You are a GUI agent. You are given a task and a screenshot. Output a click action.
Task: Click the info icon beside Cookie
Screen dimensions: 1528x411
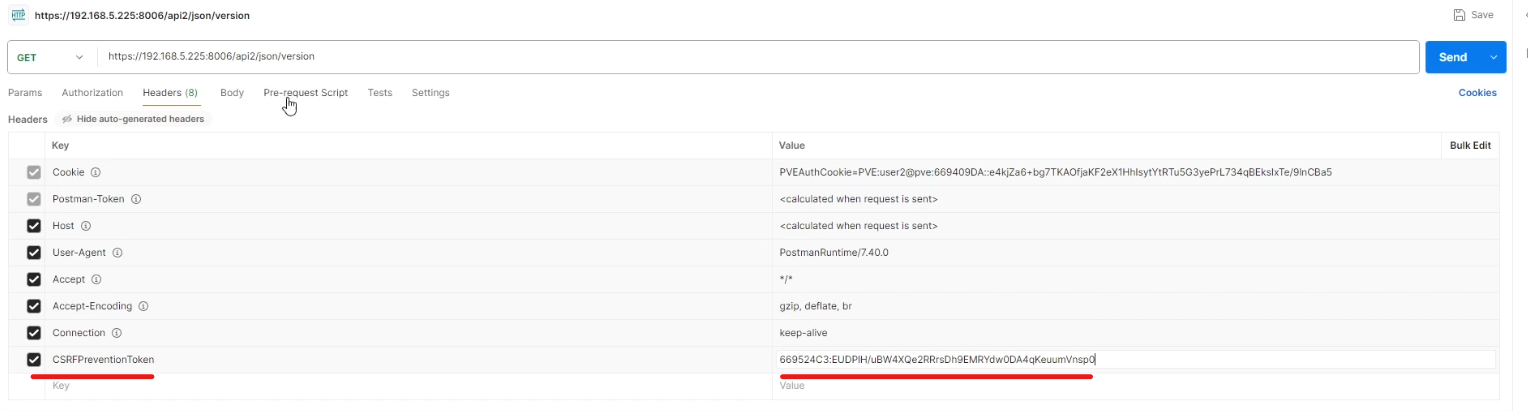(96, 173)
